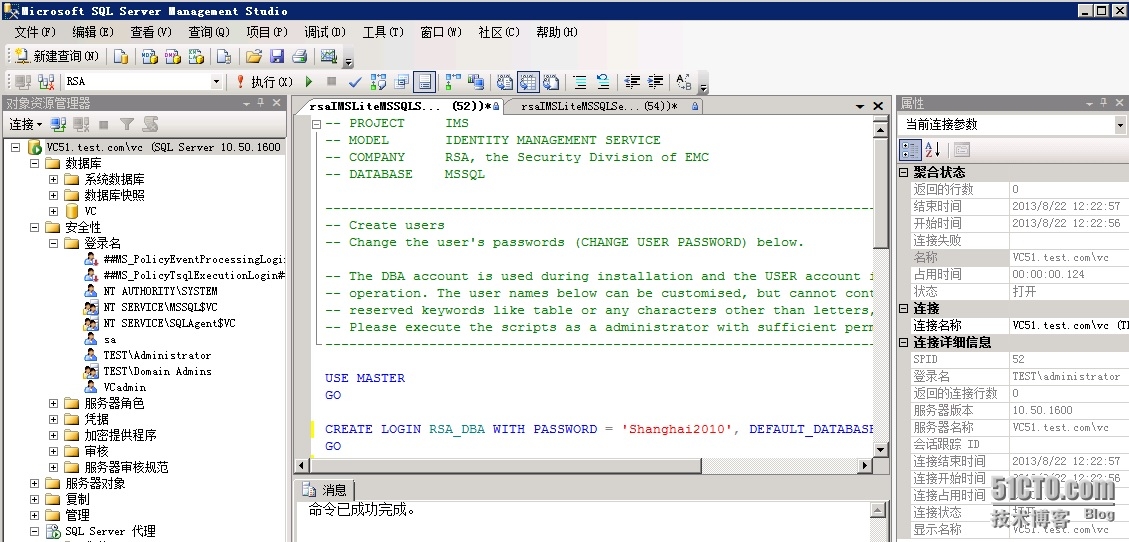Expand the 服务器对象 folder
The width and height of the screenshot is (1129, 542).
(x=34, y=483)
